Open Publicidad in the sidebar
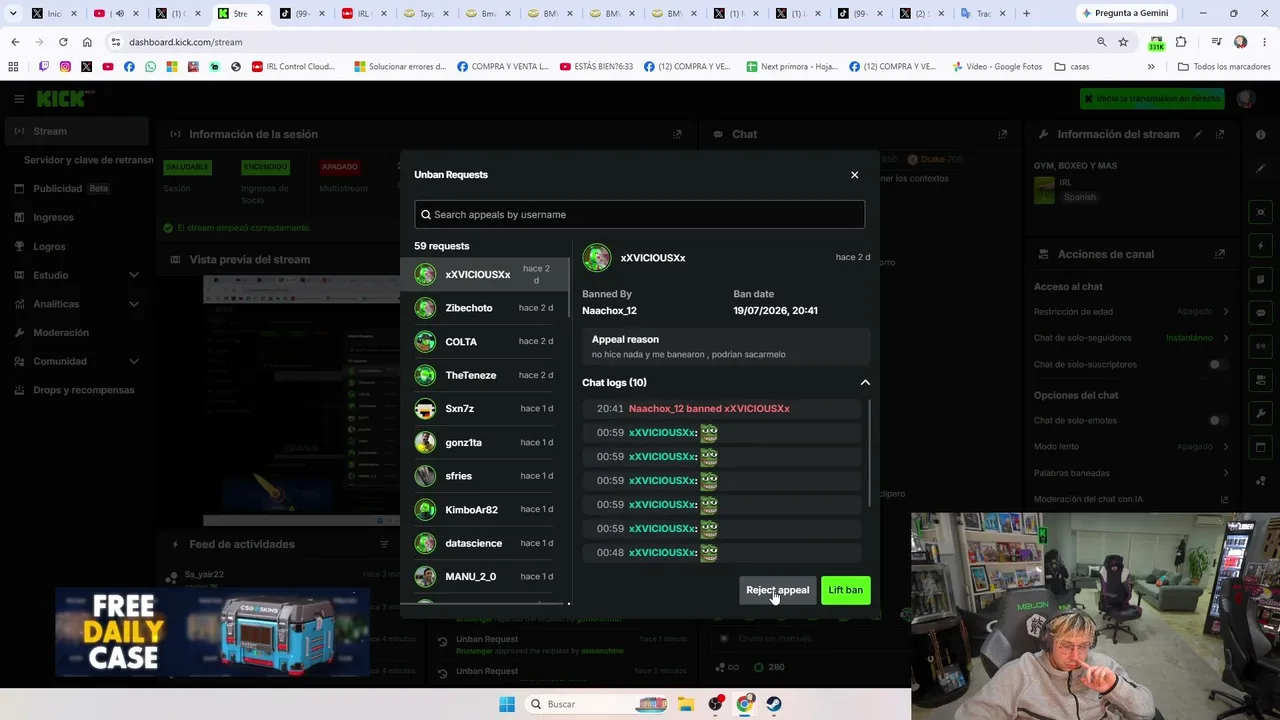Viewport: 1280px width, 720px height. (x=57, y=188)
